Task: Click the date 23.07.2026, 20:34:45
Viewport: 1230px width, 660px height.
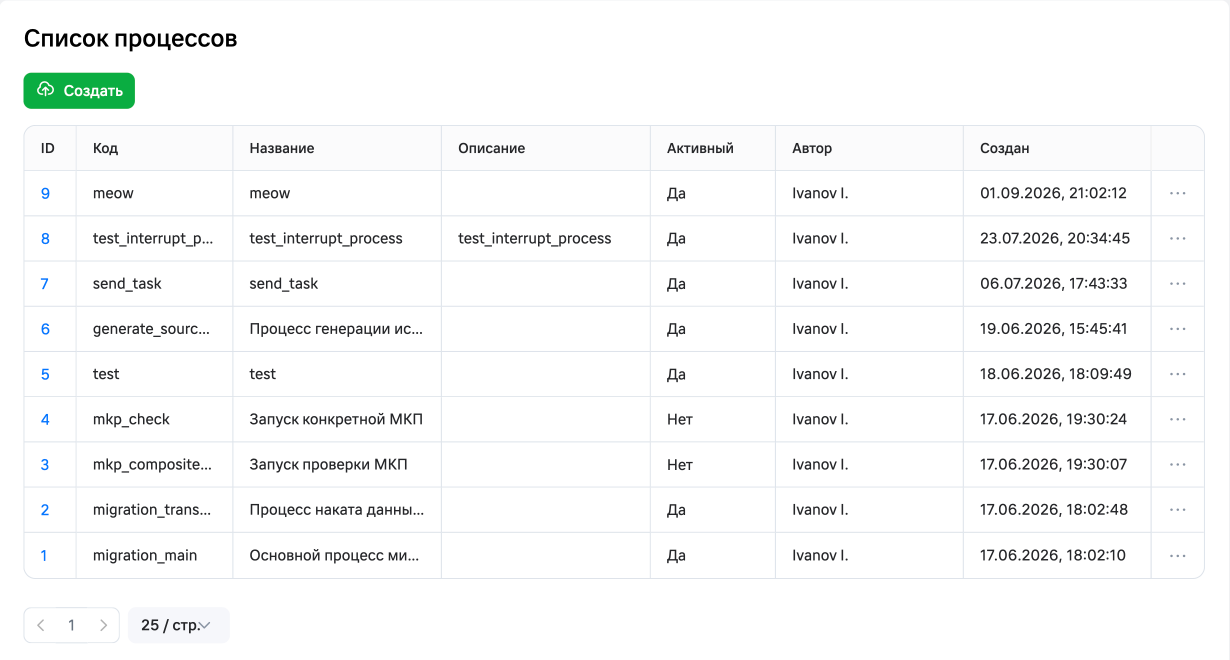Action: (1055, 238)
